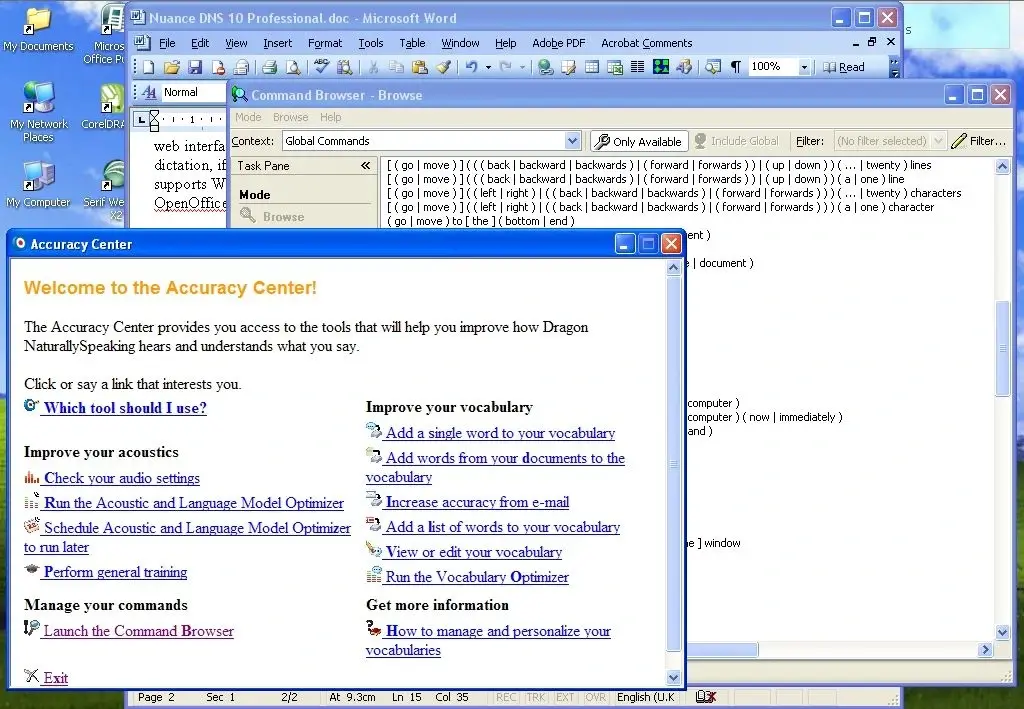1024x709 pixels.
Task: Click the Print icon in Word toolbar
Action: [269, 67]
